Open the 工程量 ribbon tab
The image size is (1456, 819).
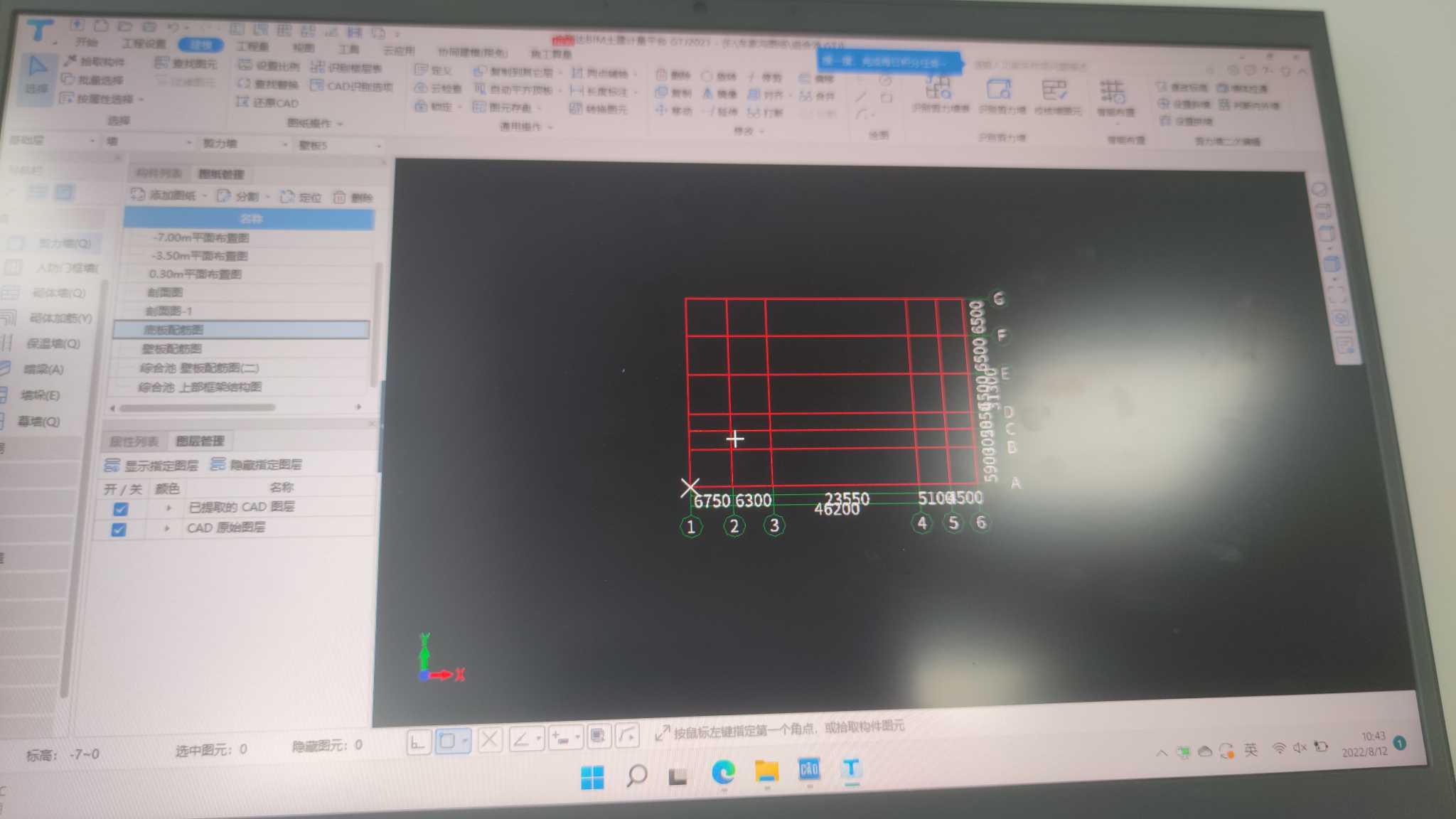pos(252,46)
